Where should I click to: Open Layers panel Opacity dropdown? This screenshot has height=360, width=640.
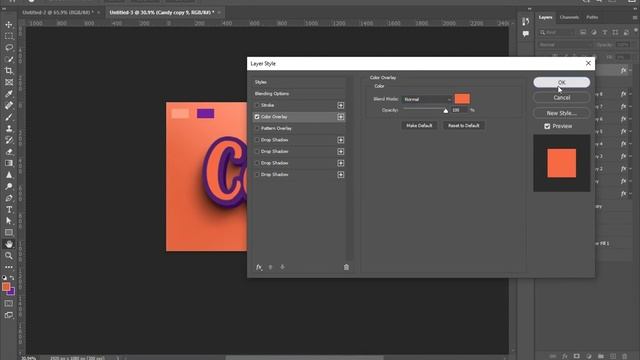click(623, 45)
